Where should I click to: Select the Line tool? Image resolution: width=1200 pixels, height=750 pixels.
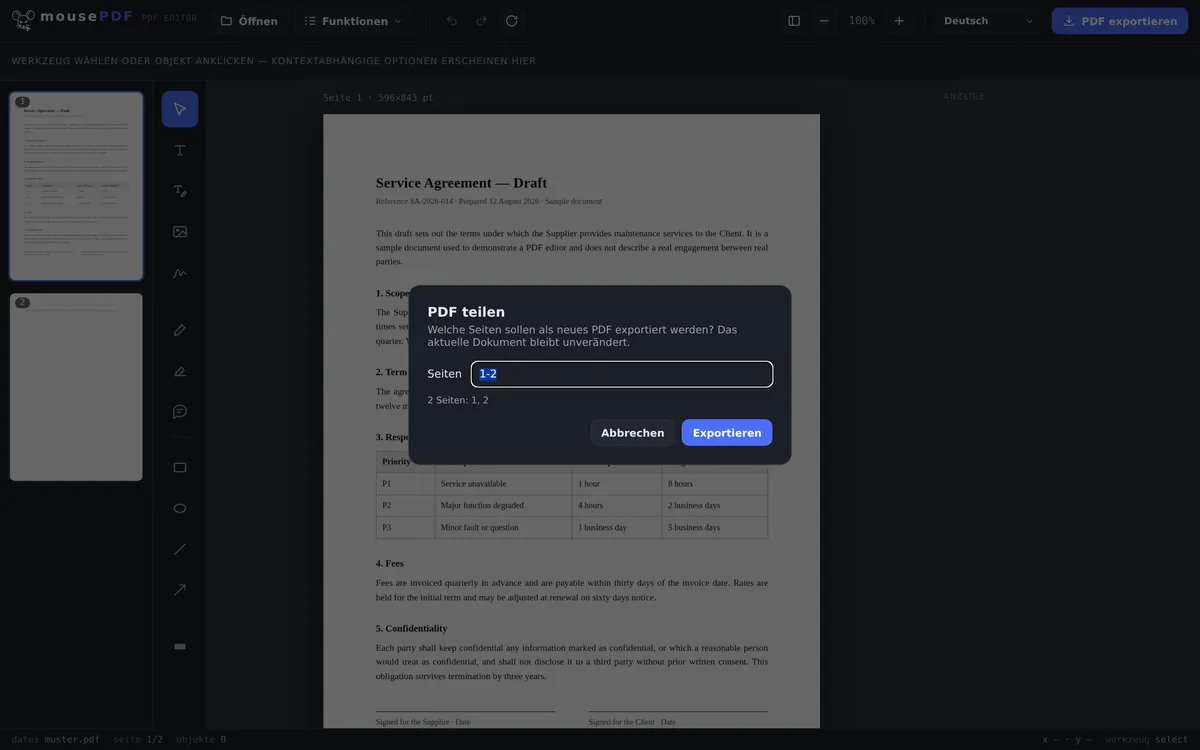point(180,549)
